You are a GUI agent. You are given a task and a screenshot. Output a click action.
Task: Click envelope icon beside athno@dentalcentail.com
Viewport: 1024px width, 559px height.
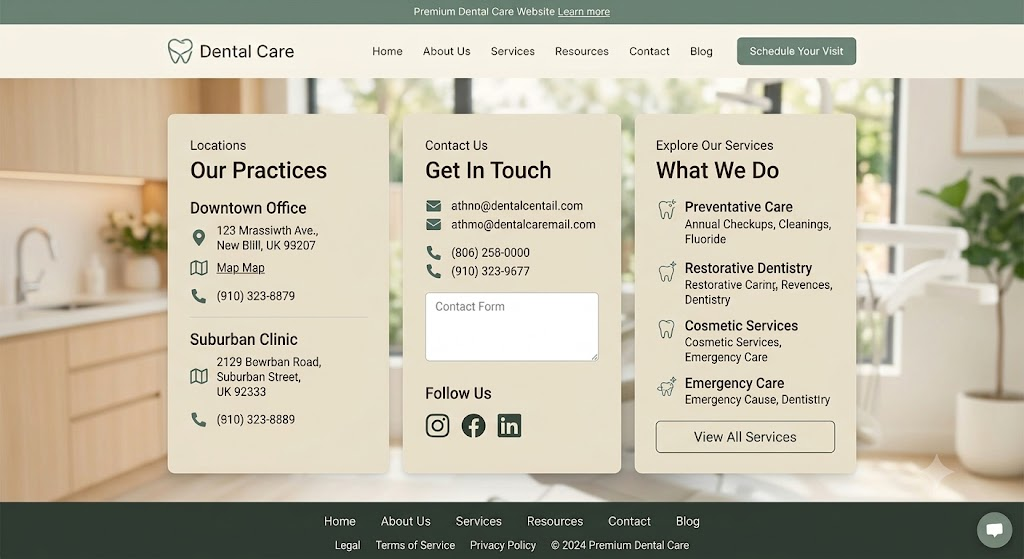pyautogui.click(x=434, y=206)
